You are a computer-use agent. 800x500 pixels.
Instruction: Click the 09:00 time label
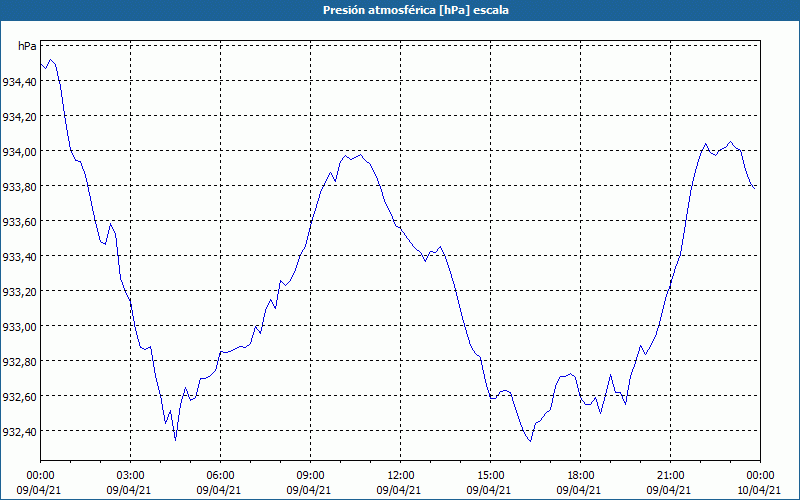click(311, 476)
